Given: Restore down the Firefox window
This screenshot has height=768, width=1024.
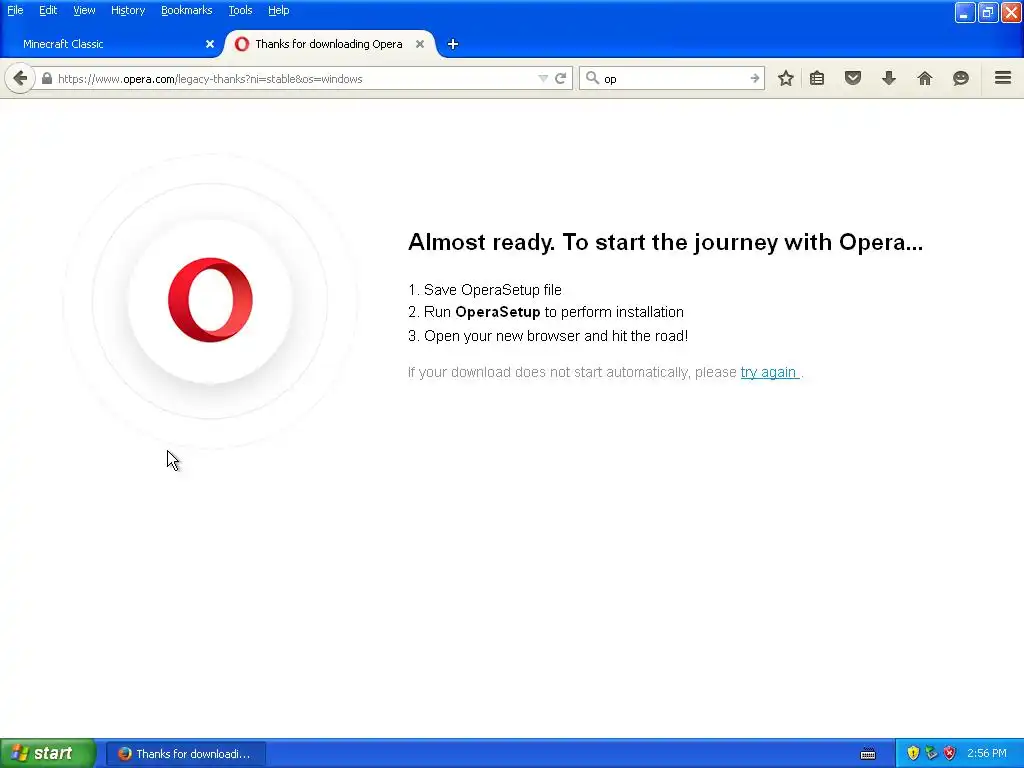Looking at the screenshot, I should [987, 12].
